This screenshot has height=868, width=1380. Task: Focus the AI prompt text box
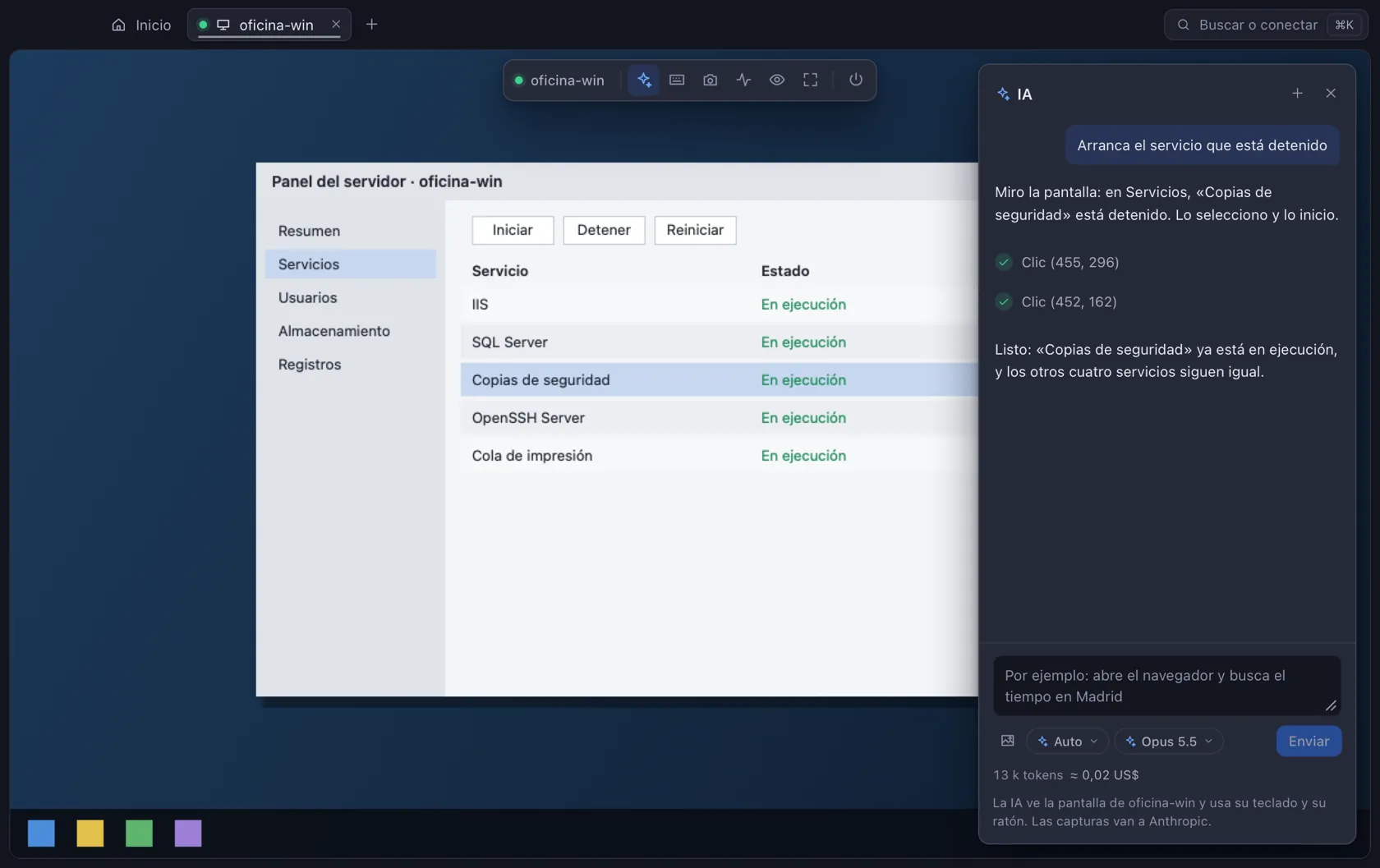(1166, 686)
